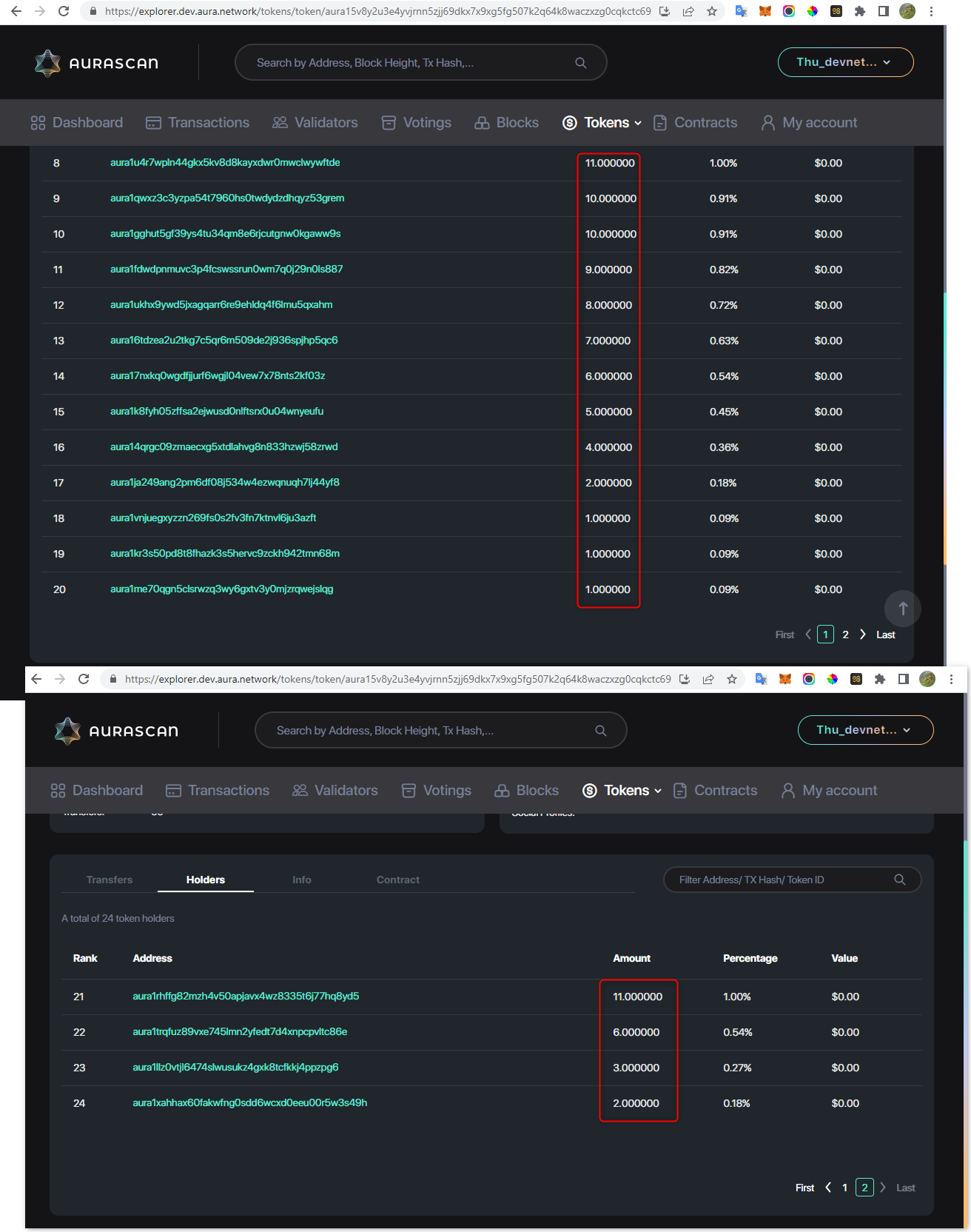Expand the Thu_devnet network dropdown in the top window
This screenshot has height=1232, width=971.
click(845, 62)
